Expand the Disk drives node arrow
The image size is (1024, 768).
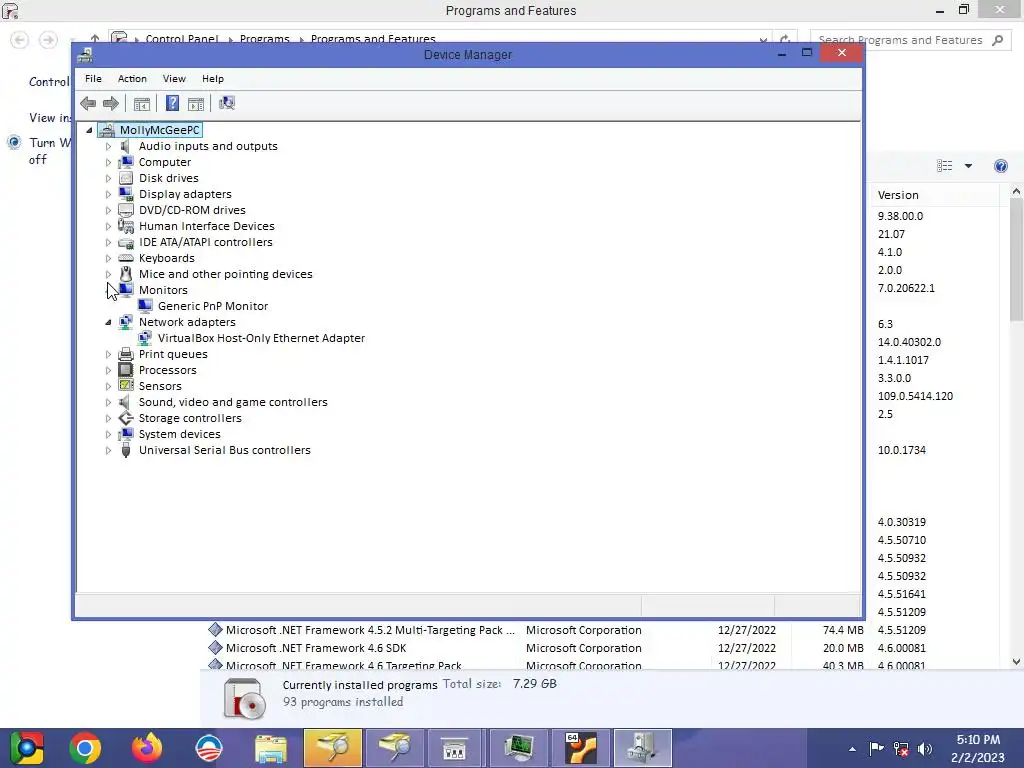108,178
